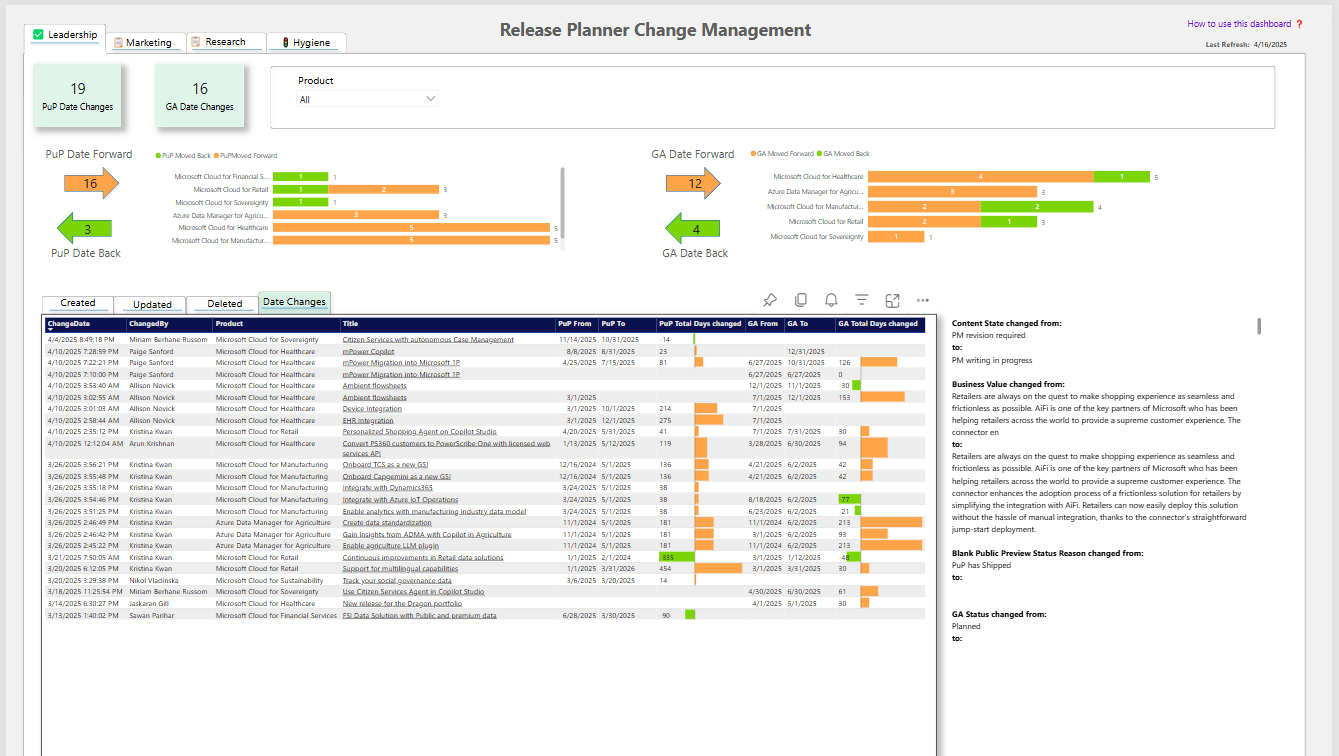Click the orange PuP bar for Microsoft Cloud for Healthcare

411,228
